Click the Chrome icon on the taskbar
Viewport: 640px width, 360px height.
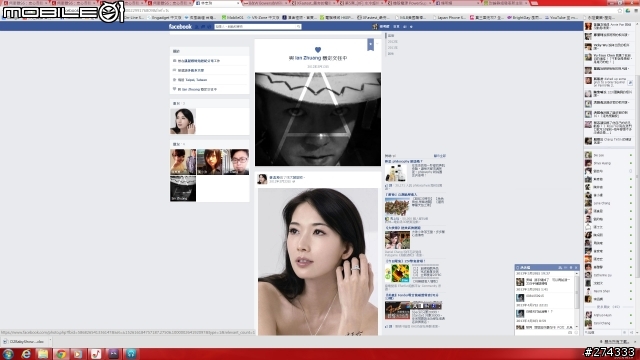pyautogui.click(x=60, y=353)
